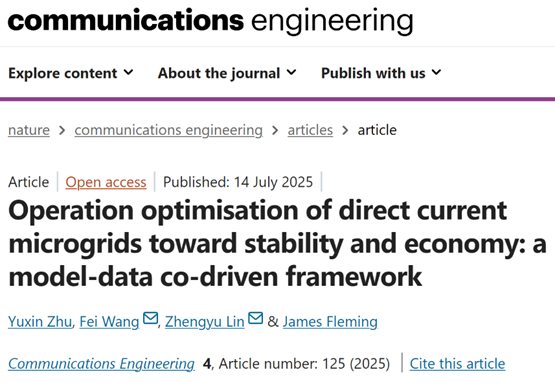Open communications engineering breadcrumb link
Image resolution: width=555 pixels, height=385 pixels.
[x=168, y=130]
